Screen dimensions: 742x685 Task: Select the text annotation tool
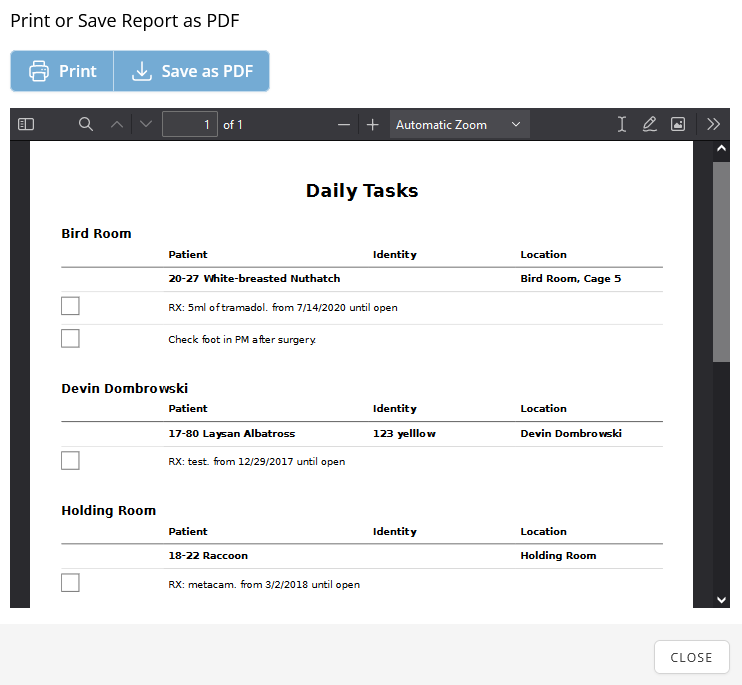(x=622, y=124)
